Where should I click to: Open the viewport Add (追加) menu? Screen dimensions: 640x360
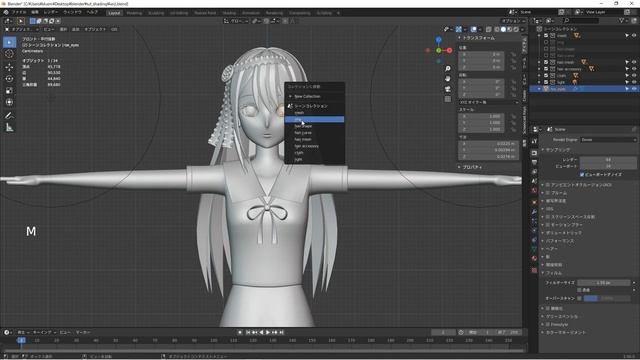click(76, 29)
